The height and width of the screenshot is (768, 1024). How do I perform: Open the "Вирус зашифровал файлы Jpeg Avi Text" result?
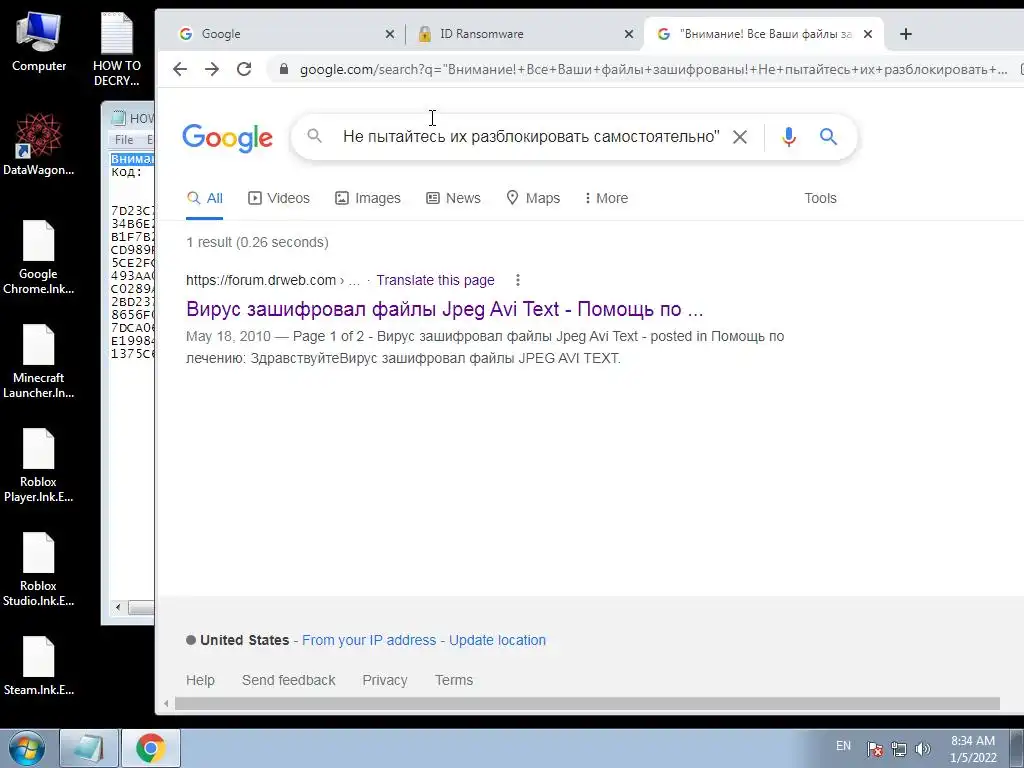[444, 309]
